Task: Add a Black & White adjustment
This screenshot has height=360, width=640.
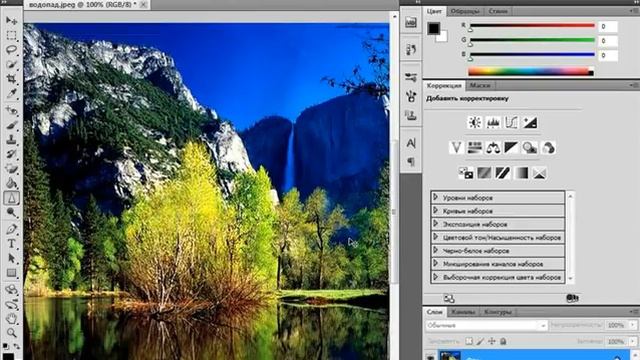Action: tap(511, 148)
